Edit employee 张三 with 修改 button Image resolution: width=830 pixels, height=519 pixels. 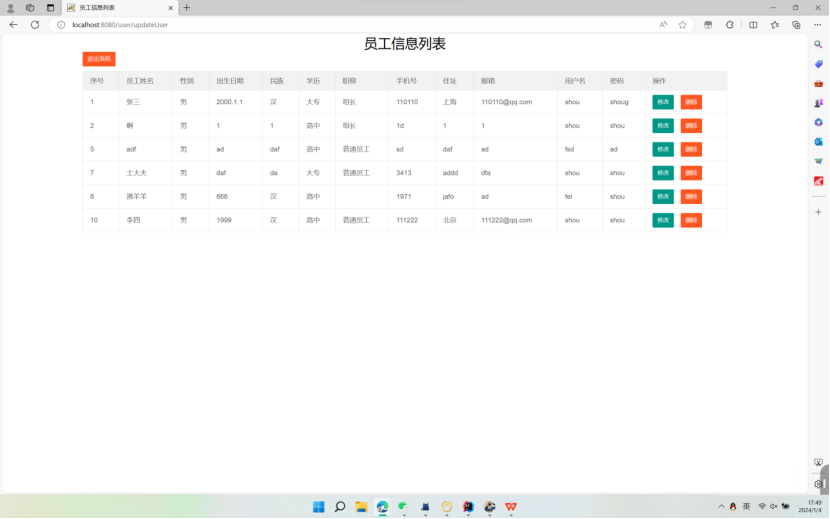(x=663, y=102)
